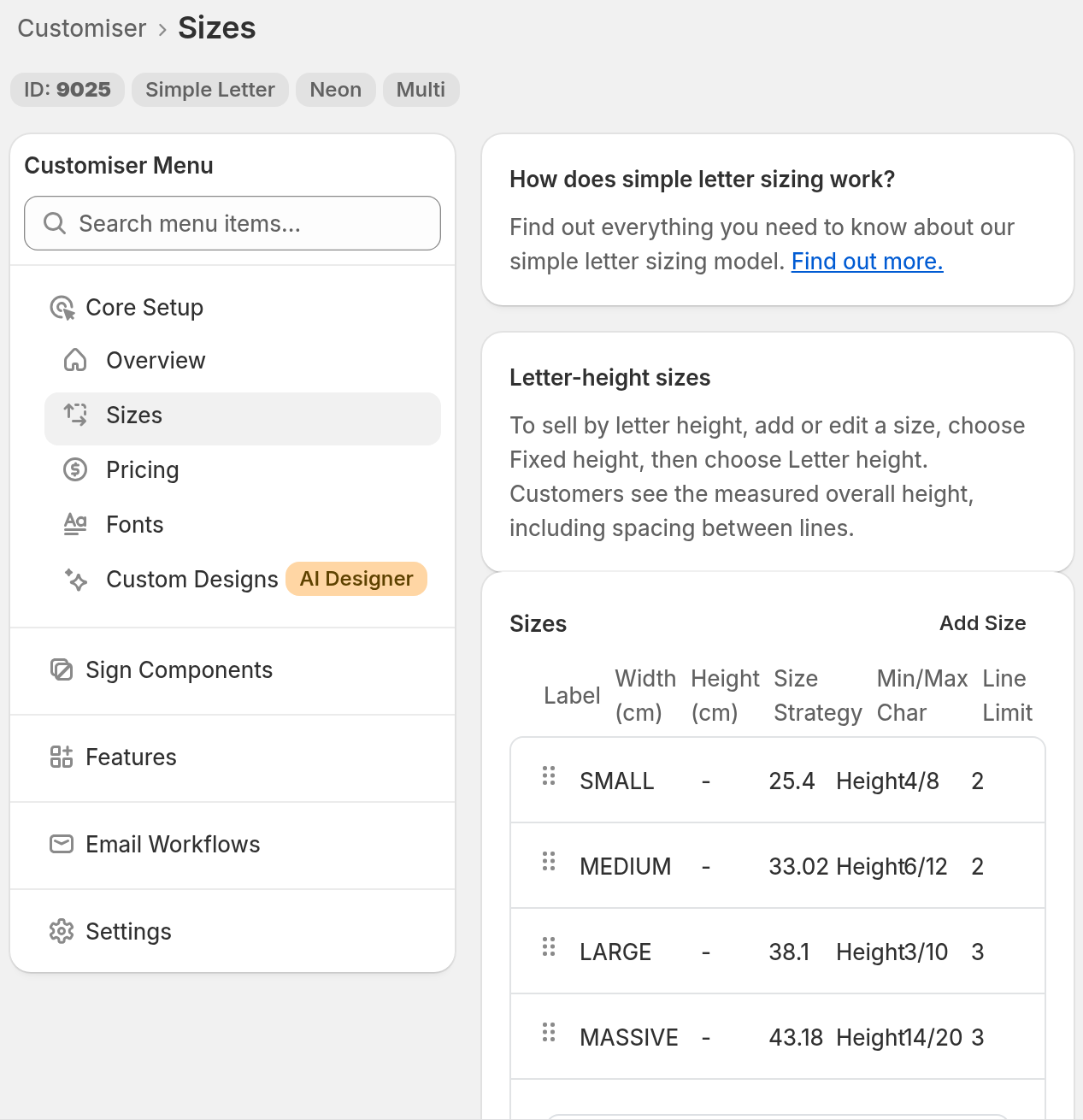This screenshot has height=1120, width=1083.
Task: Open the Fonts menu item
Action: tap(243, 525)
